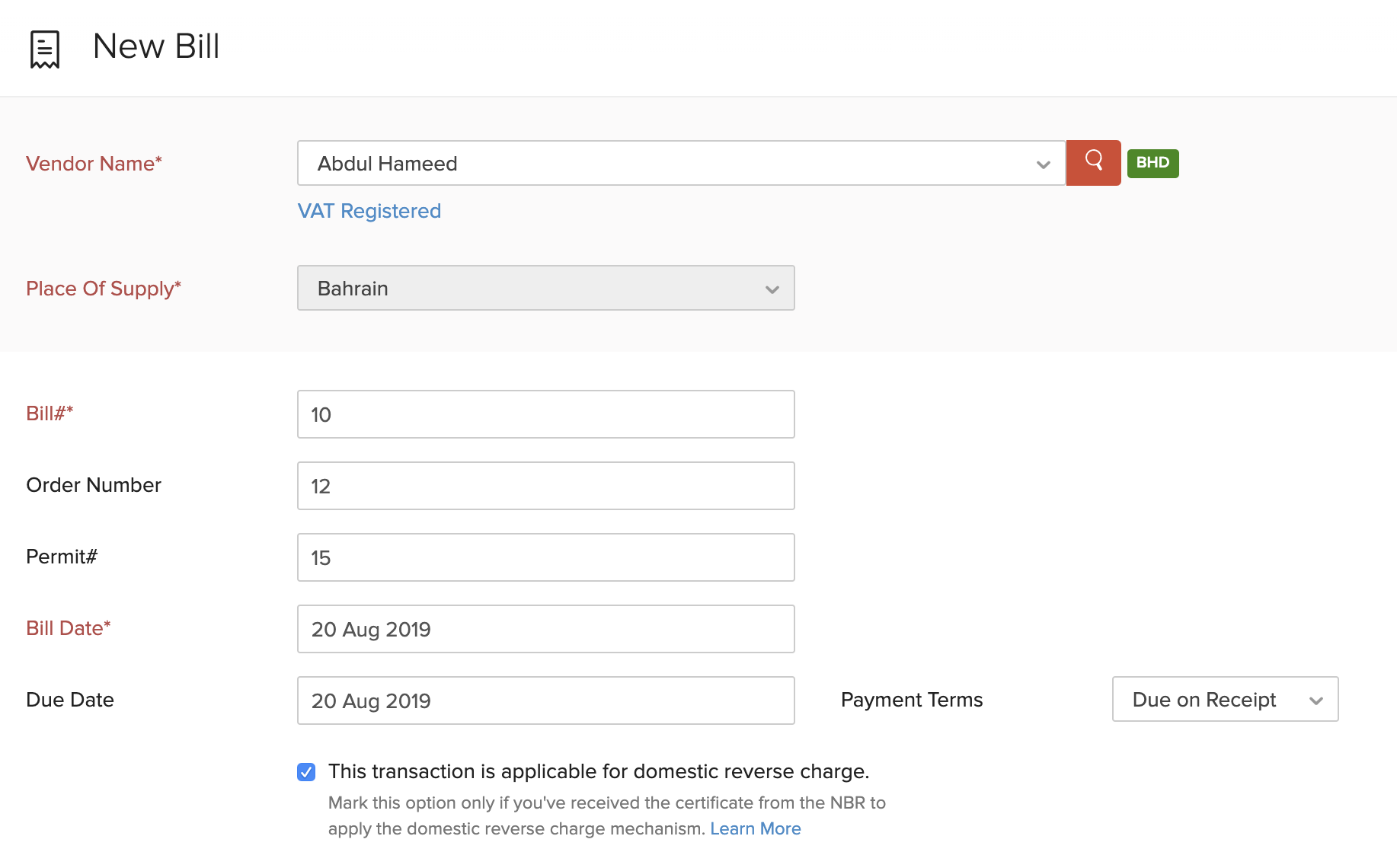Click the New Bill page heading
This screenshot has width=1397, height=868.
[x=156, y=46]
